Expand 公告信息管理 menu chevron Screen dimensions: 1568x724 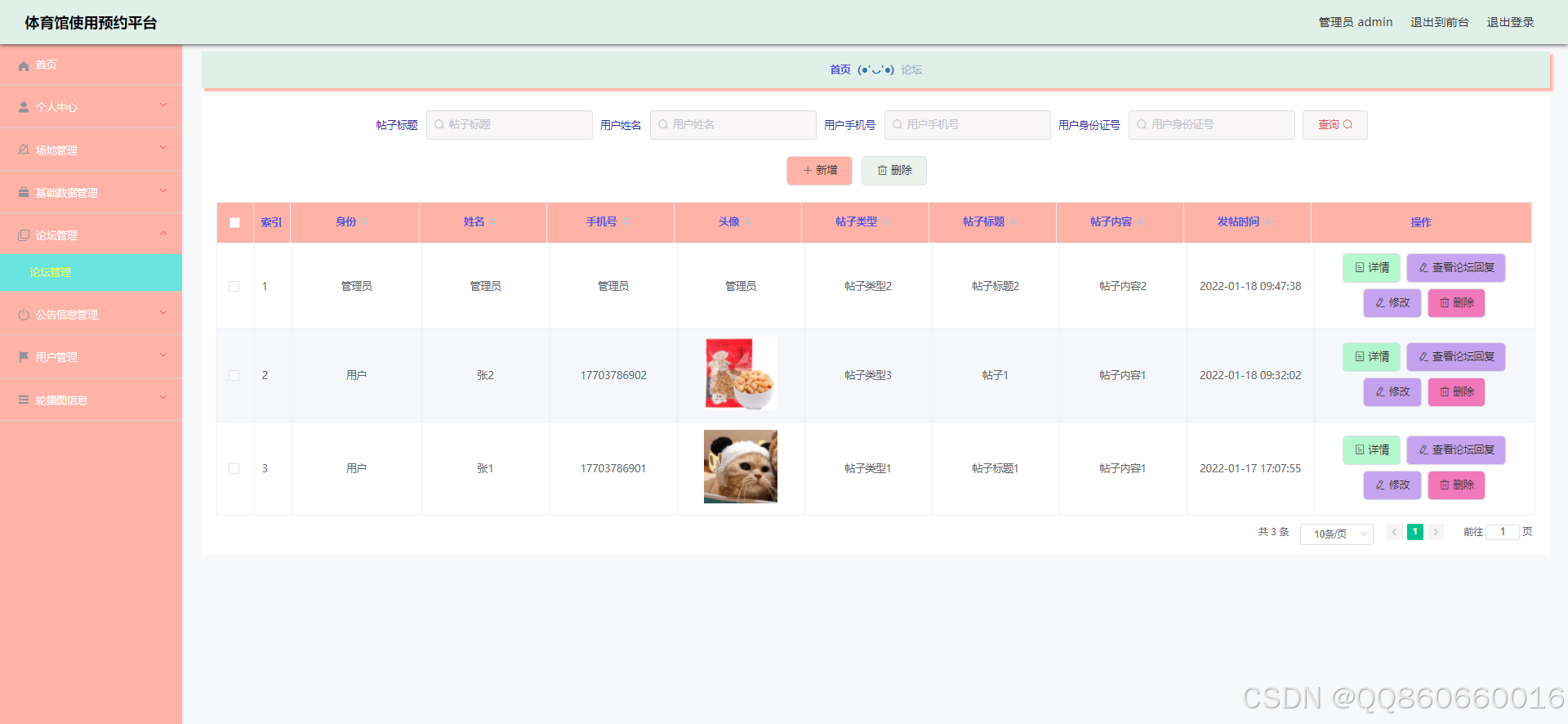click(x=163, y=313)
